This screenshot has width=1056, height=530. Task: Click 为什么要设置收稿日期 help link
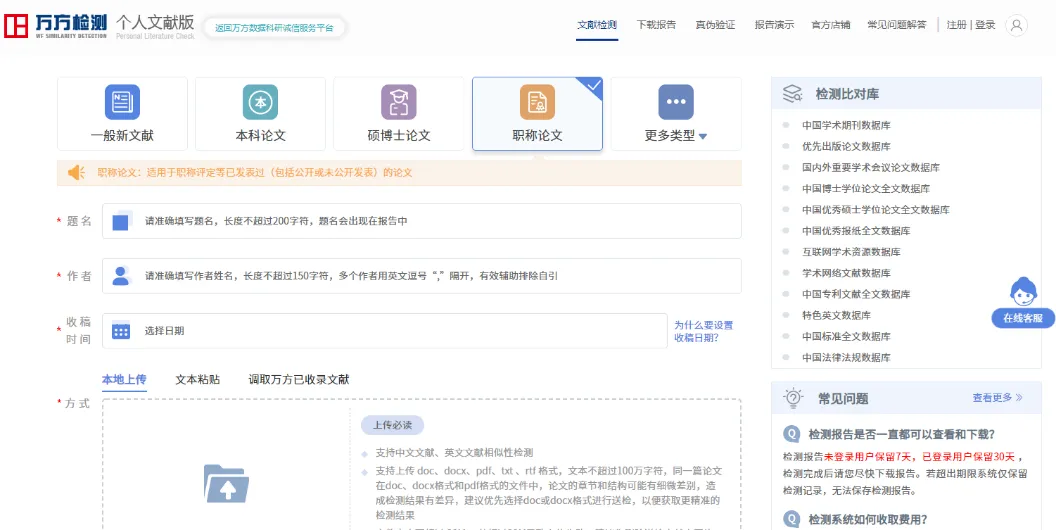[x=703, y=331]
